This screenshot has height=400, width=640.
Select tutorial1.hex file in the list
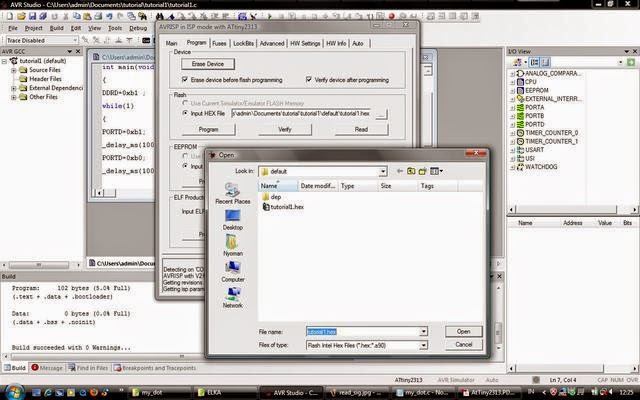coord(283,207)
